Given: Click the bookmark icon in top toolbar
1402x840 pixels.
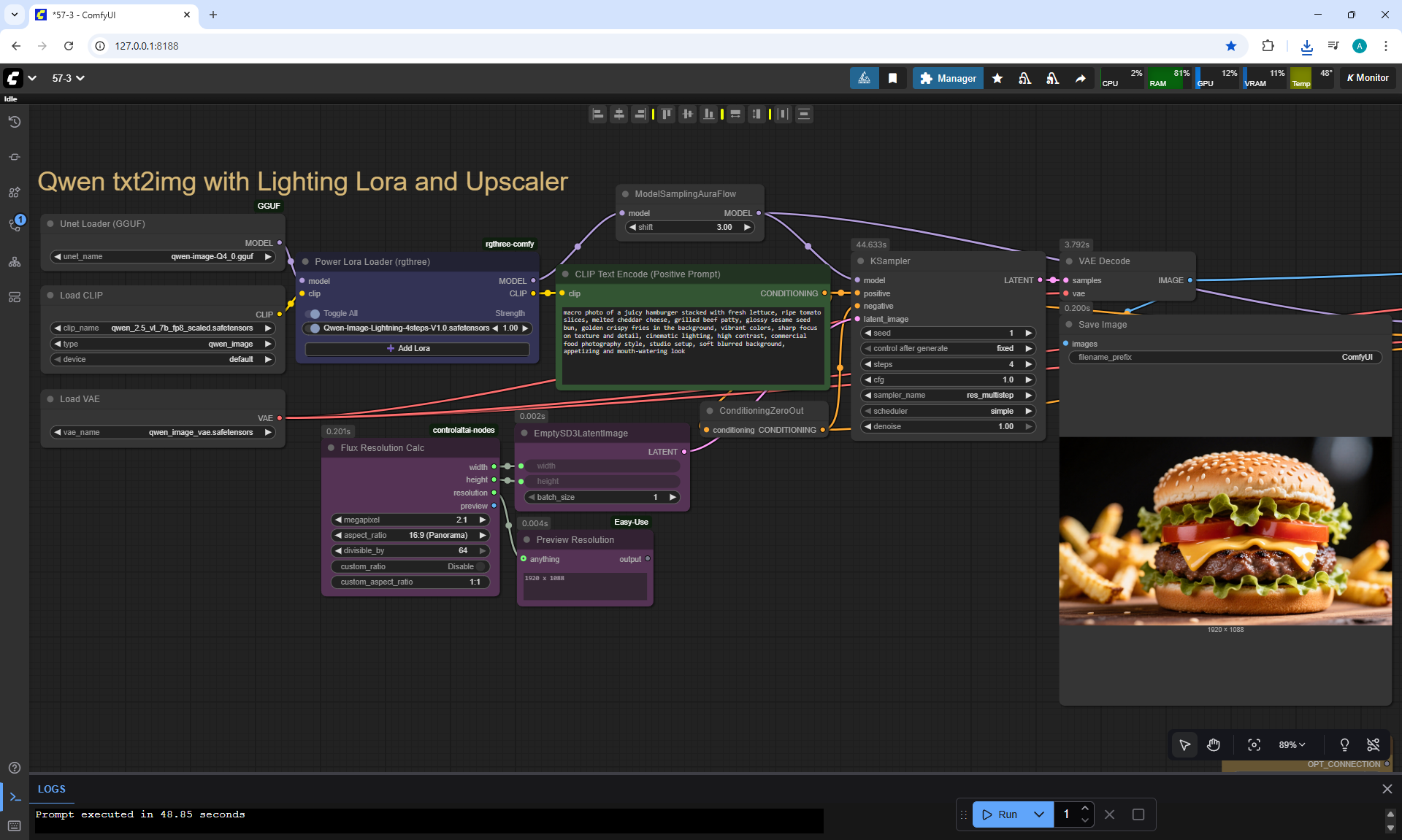Looking at the screenshot, I should point(892,78).
